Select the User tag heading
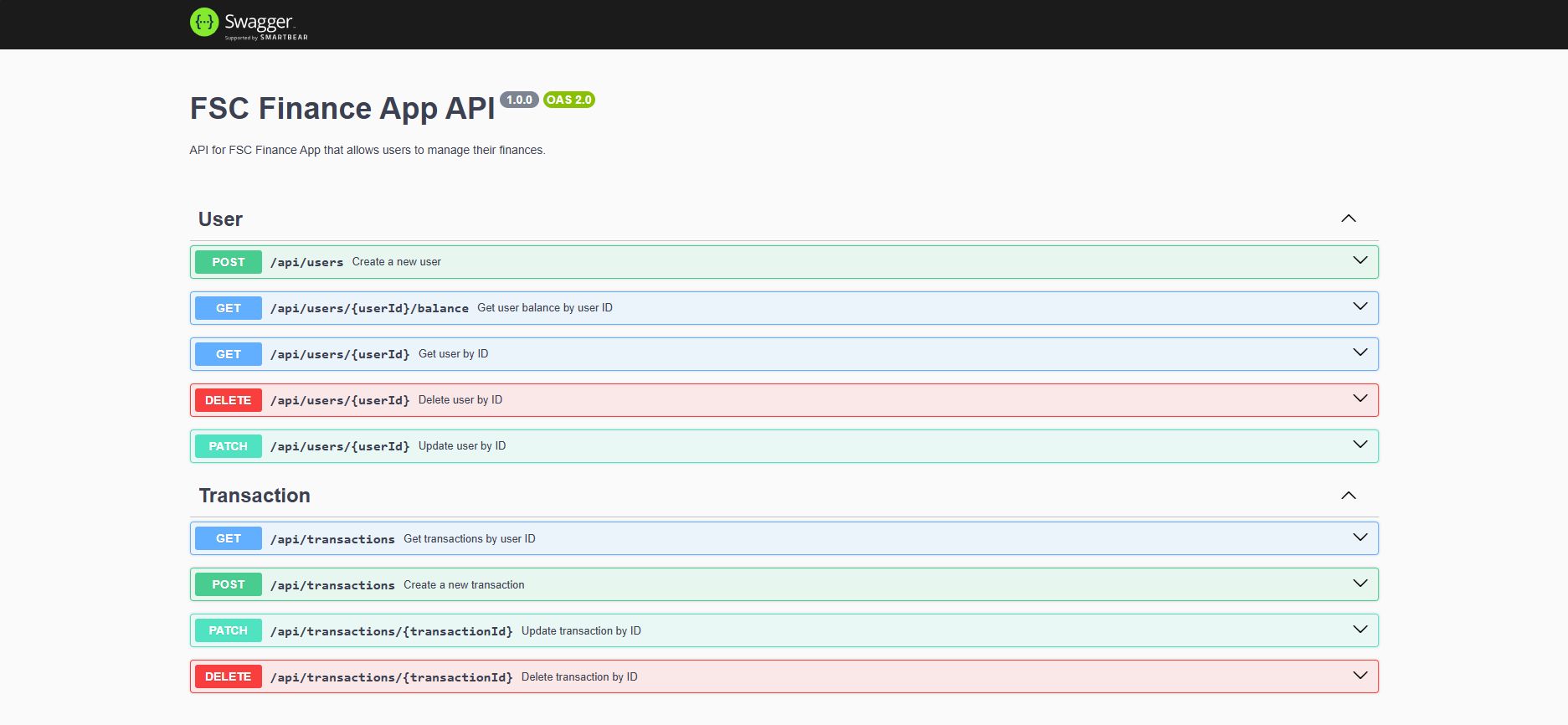Image resolution: width=1568 pixels, height=725 pixels. 220,219
